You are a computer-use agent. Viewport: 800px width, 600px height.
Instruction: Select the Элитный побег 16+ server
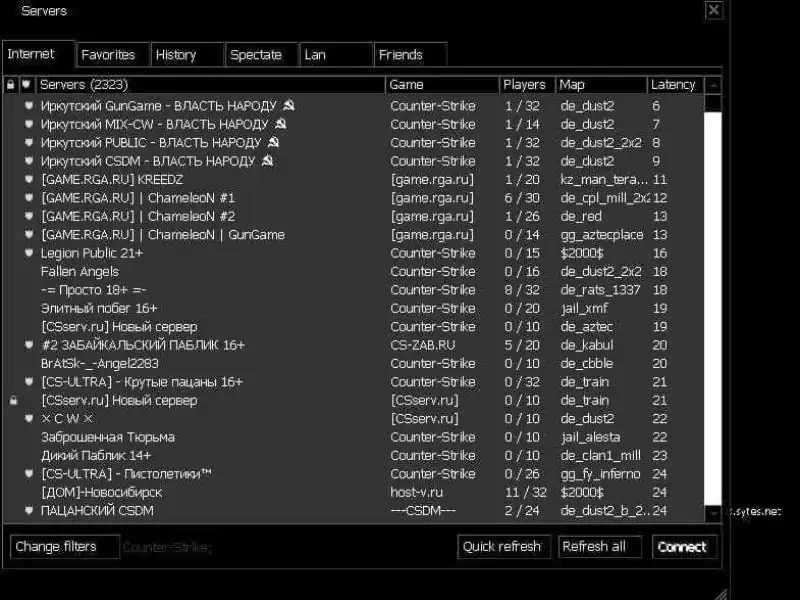[x=353, y=308]
